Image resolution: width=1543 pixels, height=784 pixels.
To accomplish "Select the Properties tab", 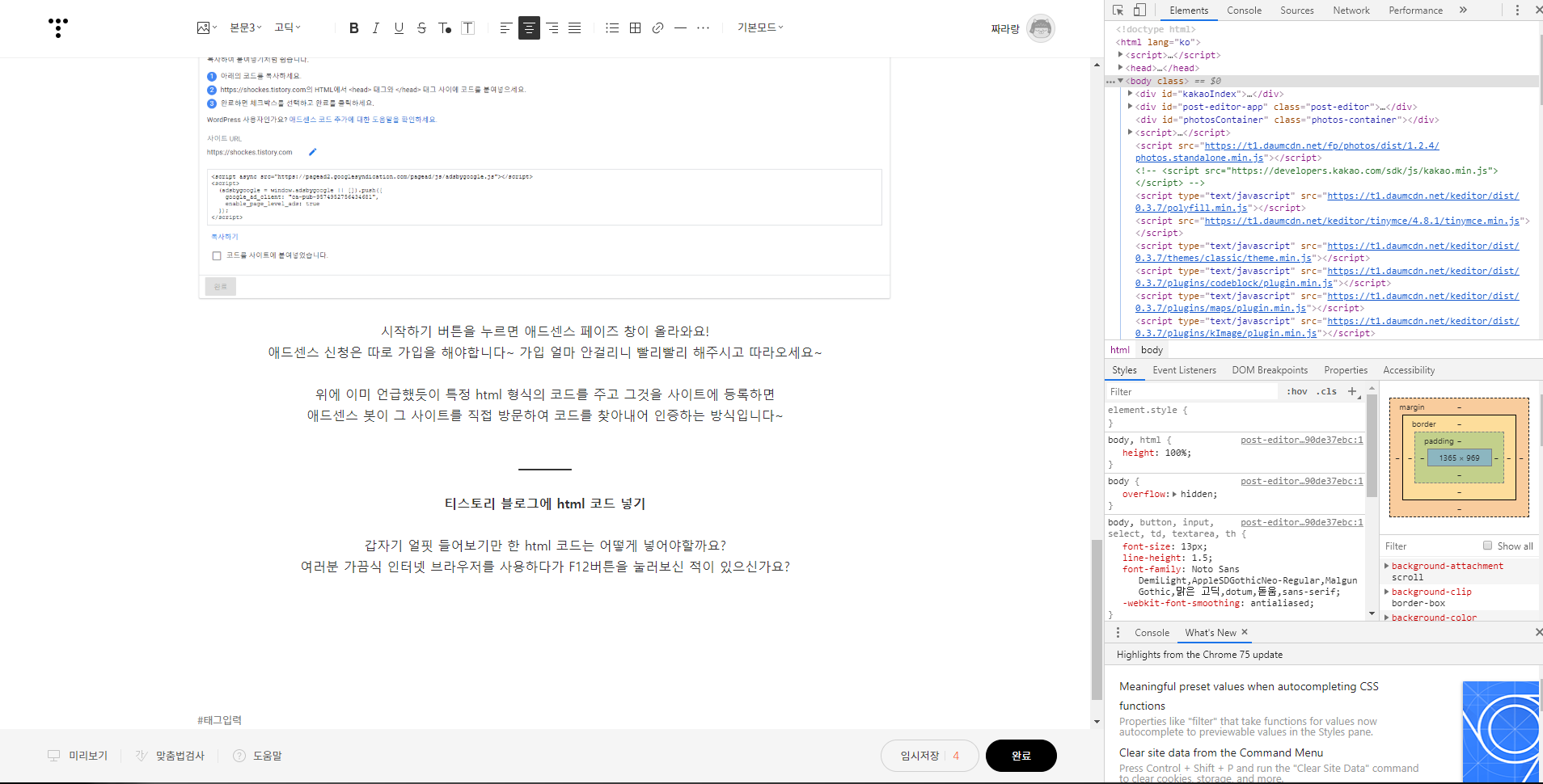I will (1346, 370).
